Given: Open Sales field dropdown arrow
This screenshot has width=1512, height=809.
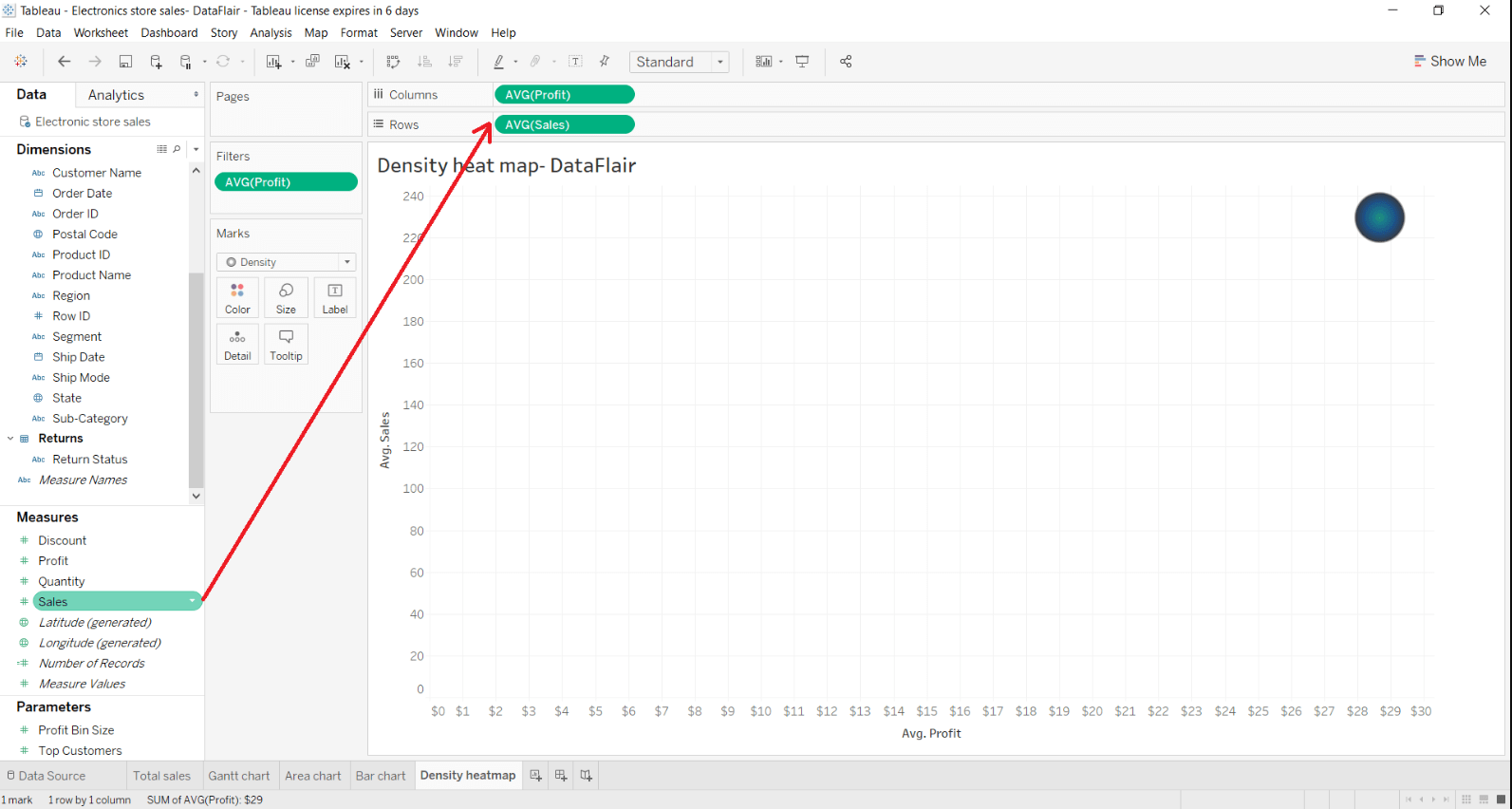Looking at the screenshot, I should 193,601.
